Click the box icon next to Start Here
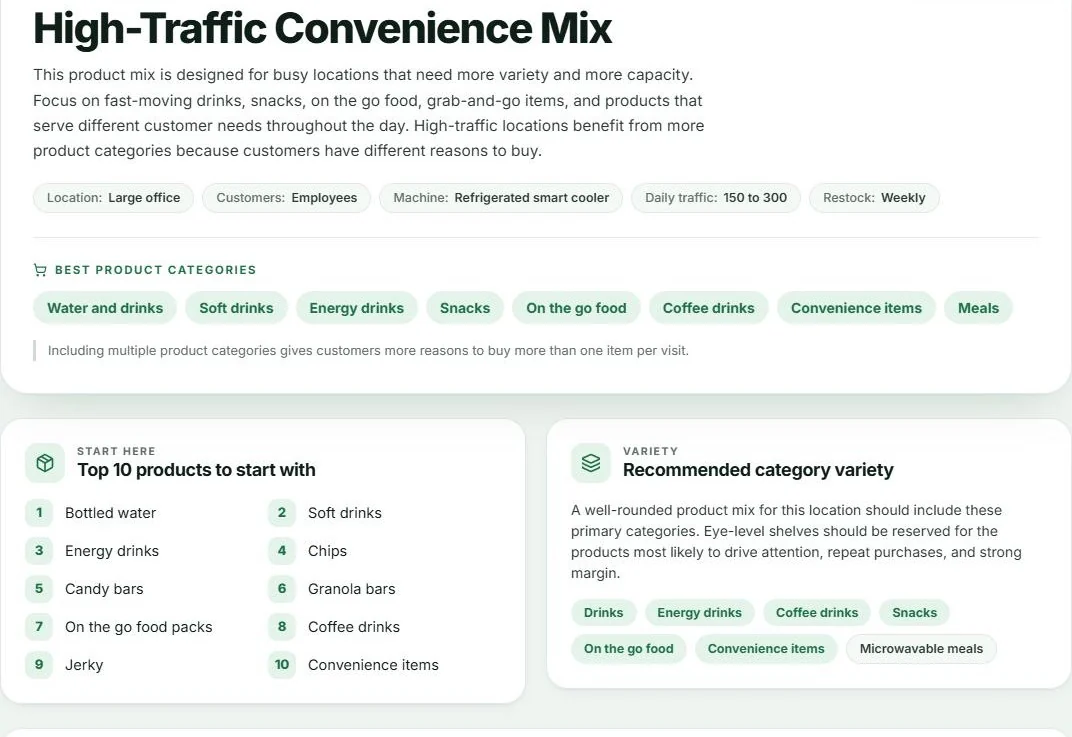Image resolution: width=1072 pixels, height=737 pixels. [x=45, y=463]
